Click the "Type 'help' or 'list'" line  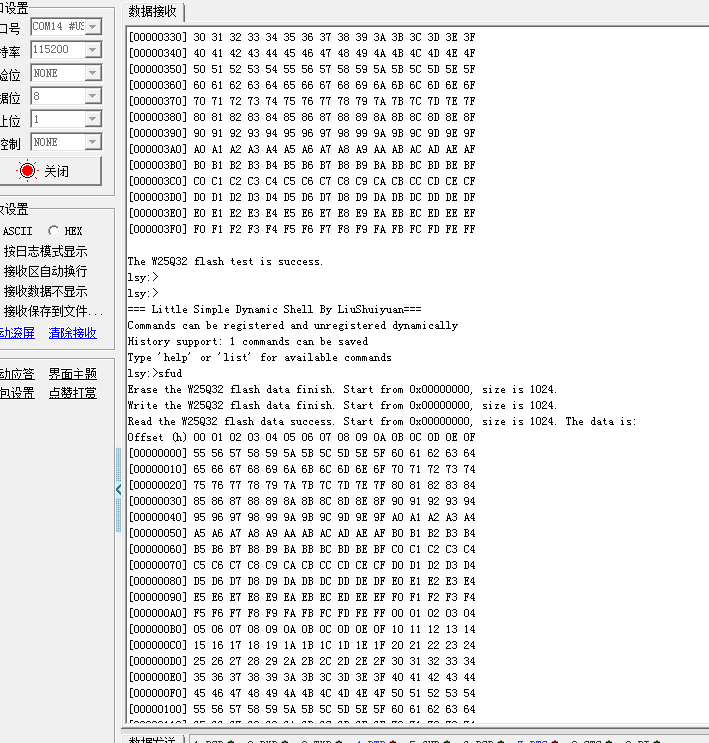(260, 357)
